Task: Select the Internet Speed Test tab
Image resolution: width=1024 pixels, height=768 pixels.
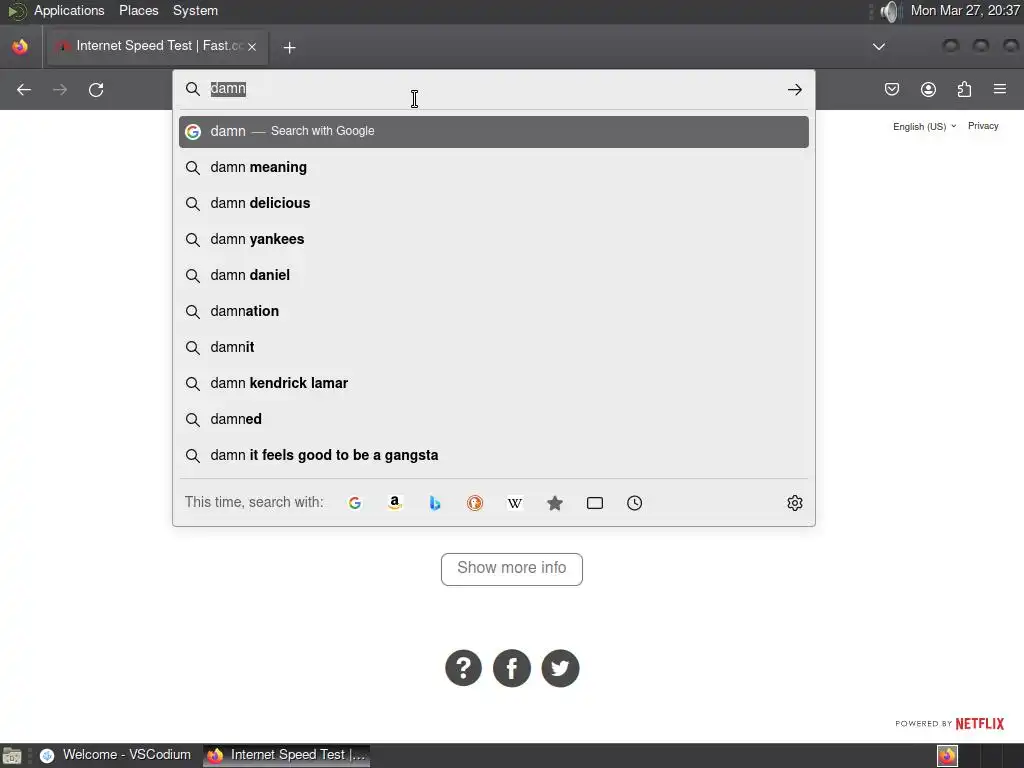Action: click(x=157, y=46)
